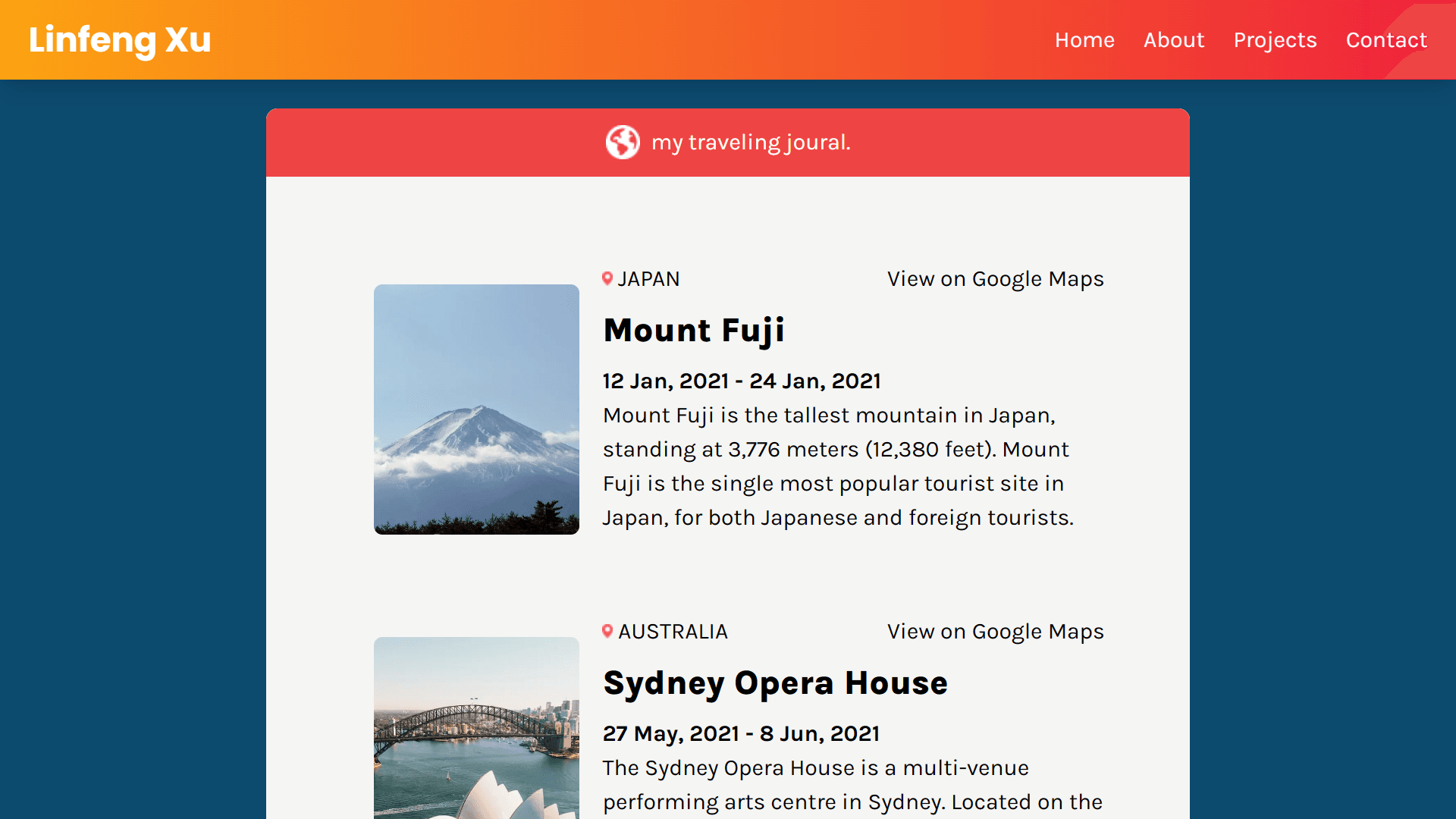Viewport: 1456px width, 819px height.
Task: Open the Home nav link
Action: [x=1084, y=40]
